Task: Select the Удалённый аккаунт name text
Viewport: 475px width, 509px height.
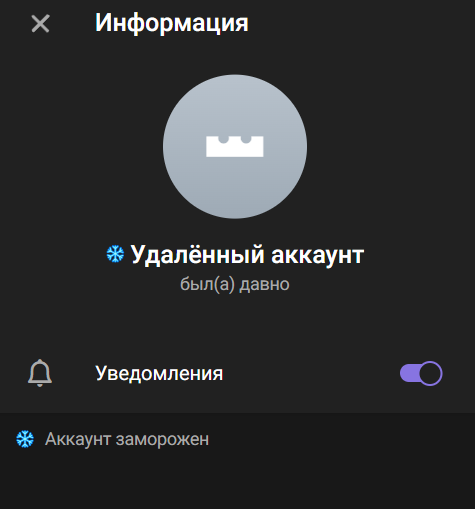Action: [x=247, y=255]
